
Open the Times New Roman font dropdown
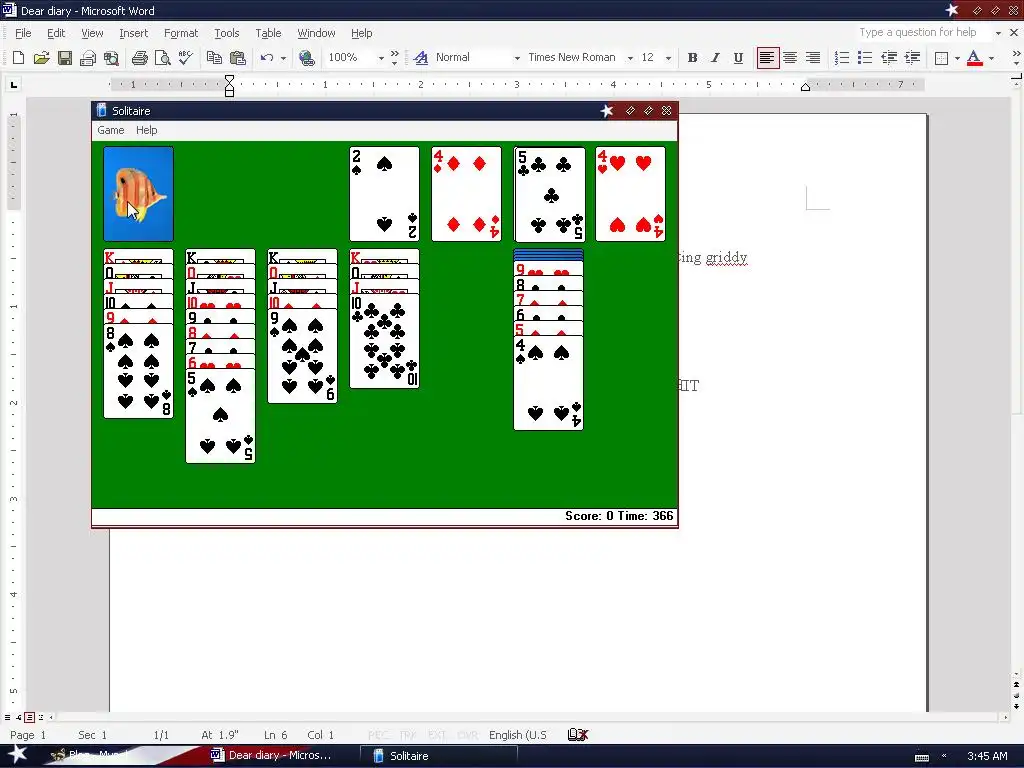point(630,57)
